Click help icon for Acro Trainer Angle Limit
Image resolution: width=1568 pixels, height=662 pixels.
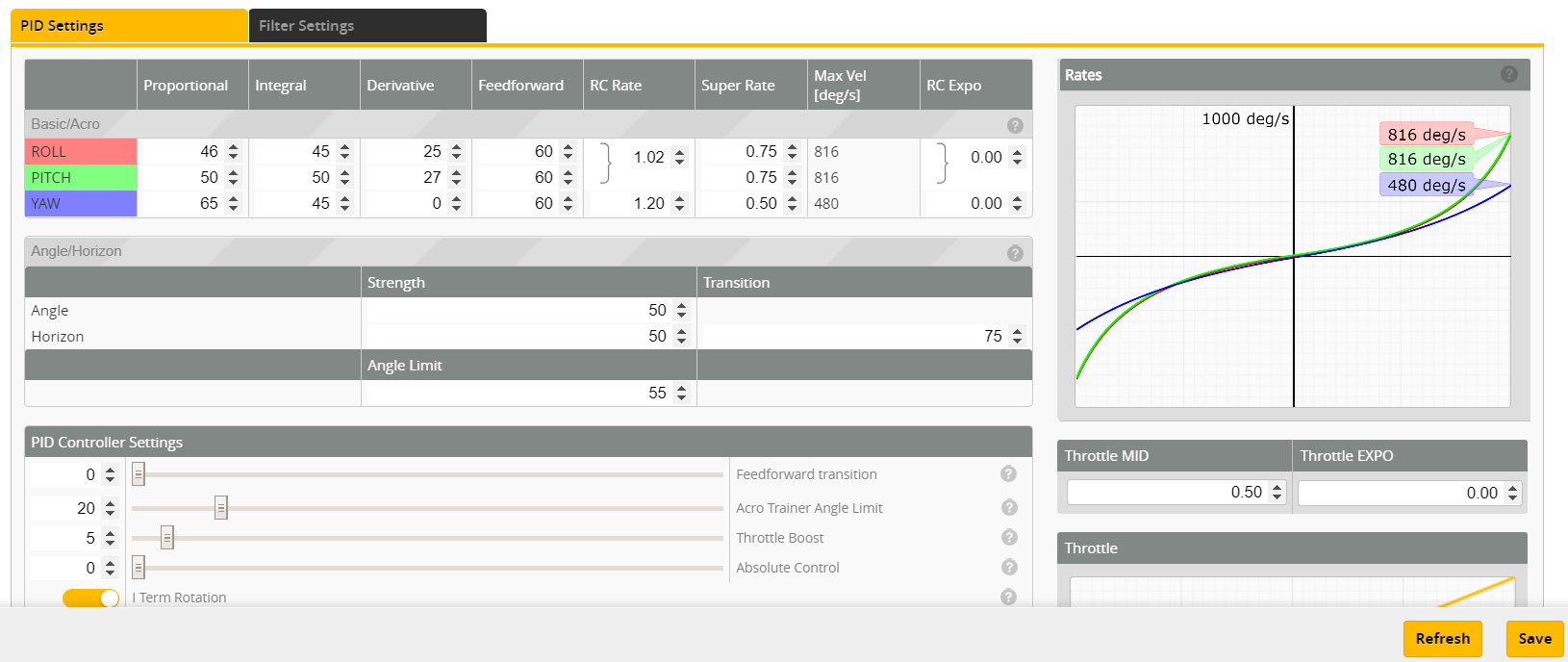click(1009, 507)
